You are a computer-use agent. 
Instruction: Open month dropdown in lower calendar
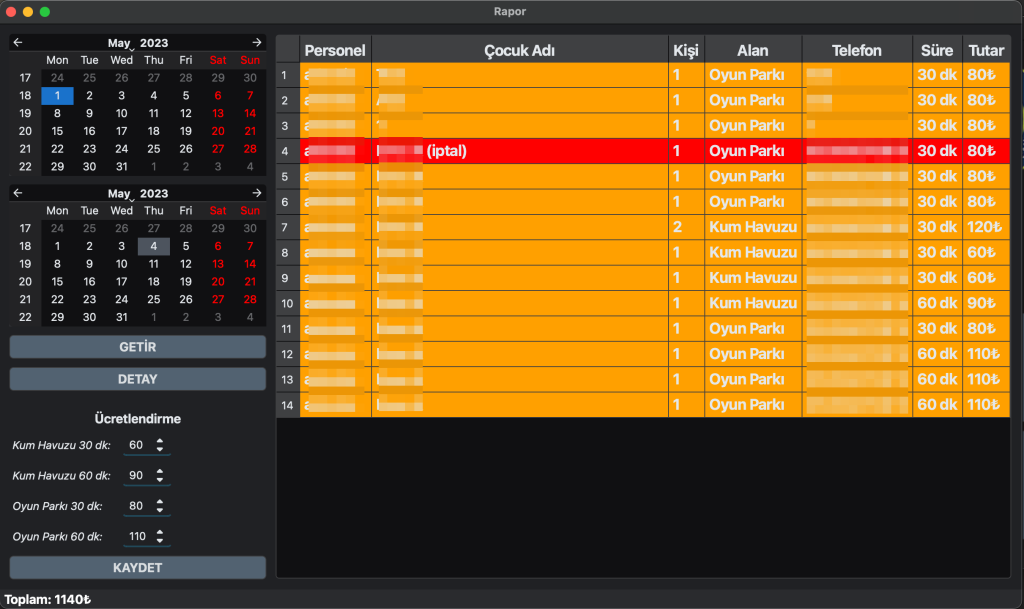point(120,194)
